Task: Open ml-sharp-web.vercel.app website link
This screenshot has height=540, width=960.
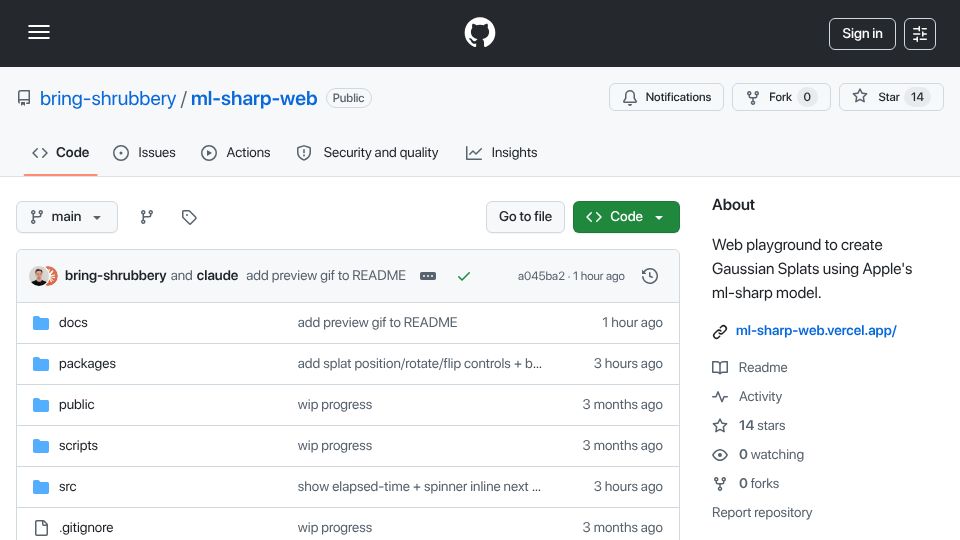Action: point(816,331)
